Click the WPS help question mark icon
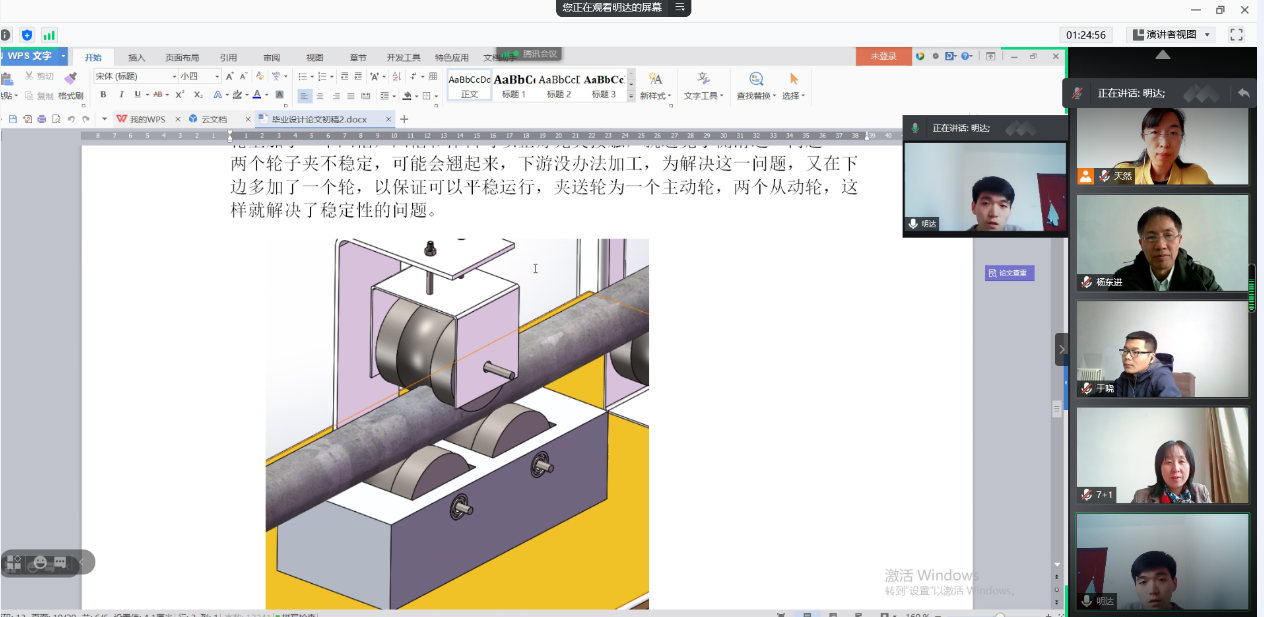The width and height of the screenshot is (1264, 617). coord(965,57)
